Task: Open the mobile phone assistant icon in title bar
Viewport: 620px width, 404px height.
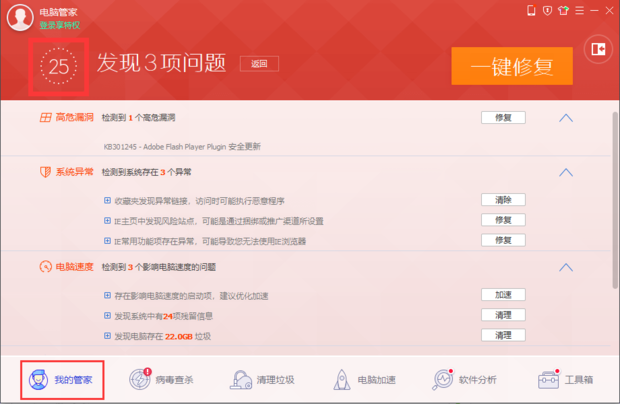Action: (x=531, y=11)
